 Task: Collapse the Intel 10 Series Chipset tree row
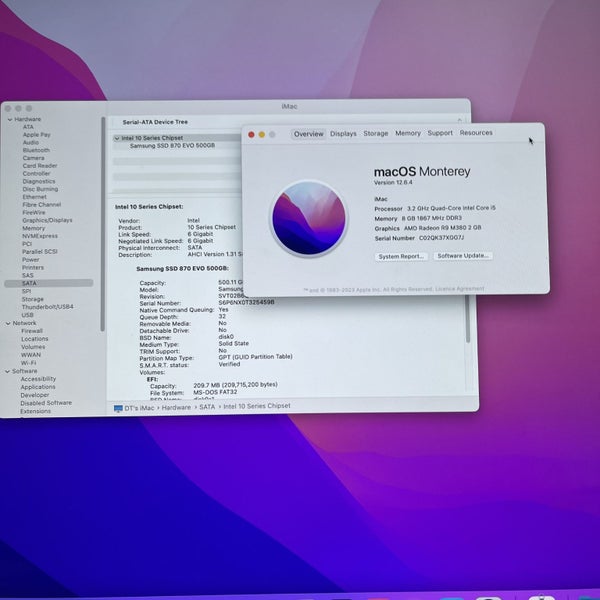point(117,138)
